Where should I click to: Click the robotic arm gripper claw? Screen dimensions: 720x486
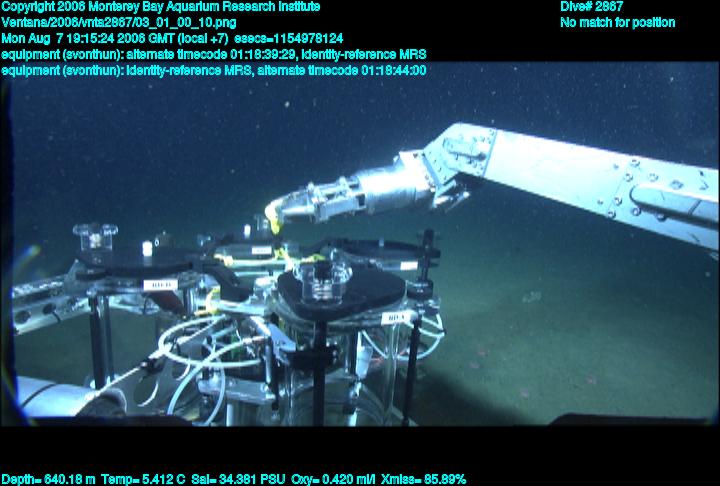click(x=308, y=205)
